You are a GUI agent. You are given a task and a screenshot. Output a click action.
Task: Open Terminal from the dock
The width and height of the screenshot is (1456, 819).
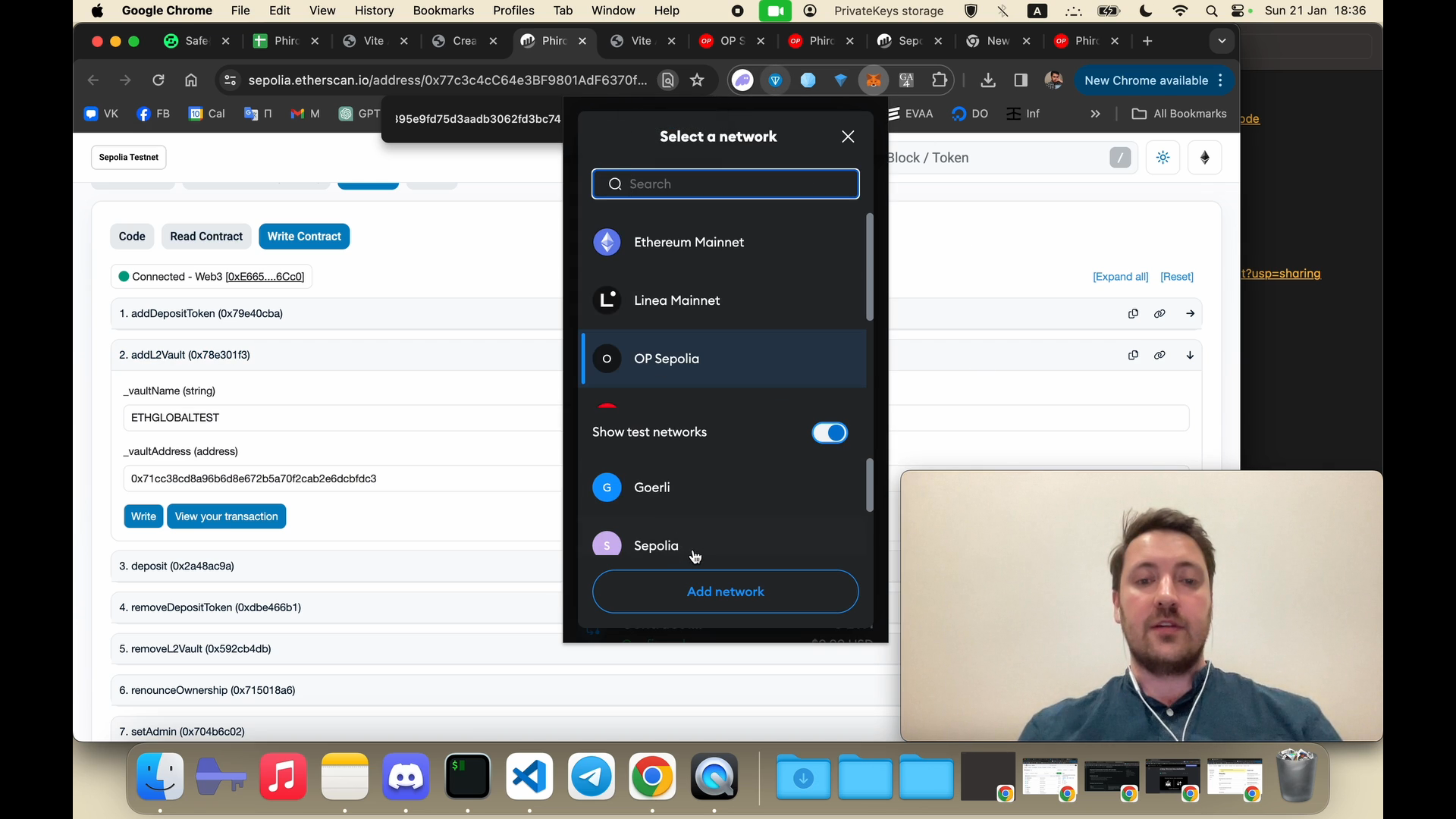coord(467,777)
